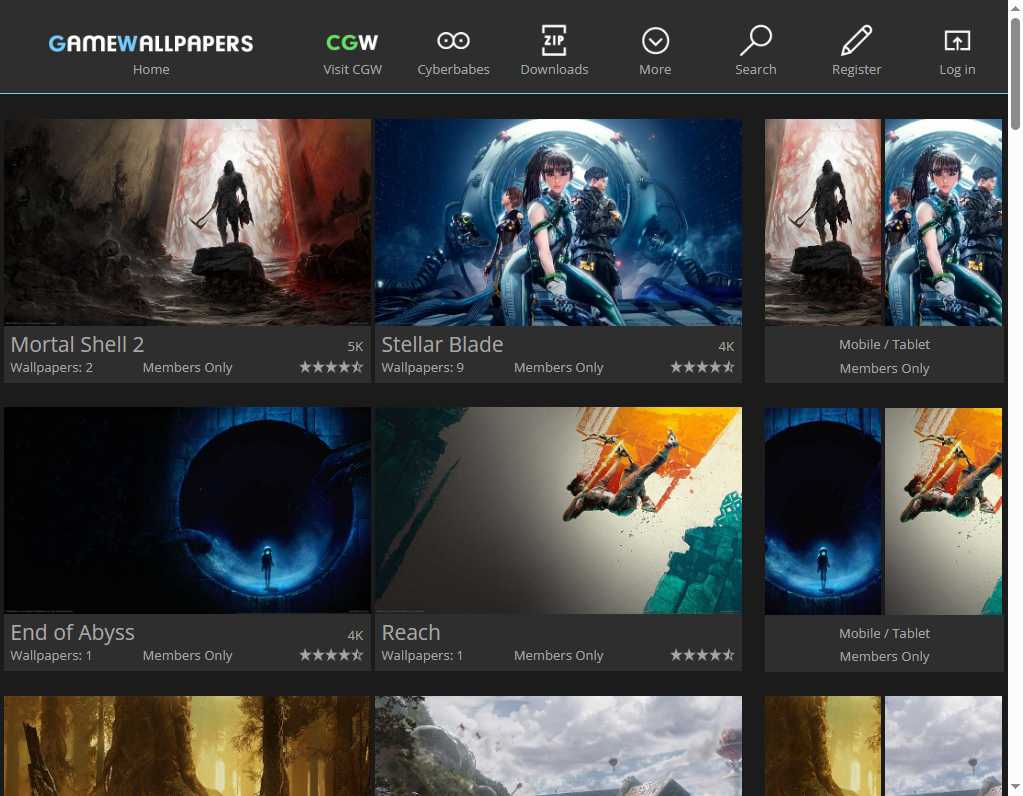Click the ZIP Downloads icon
The image size is (1023, 796).
[x=554, y=40]
